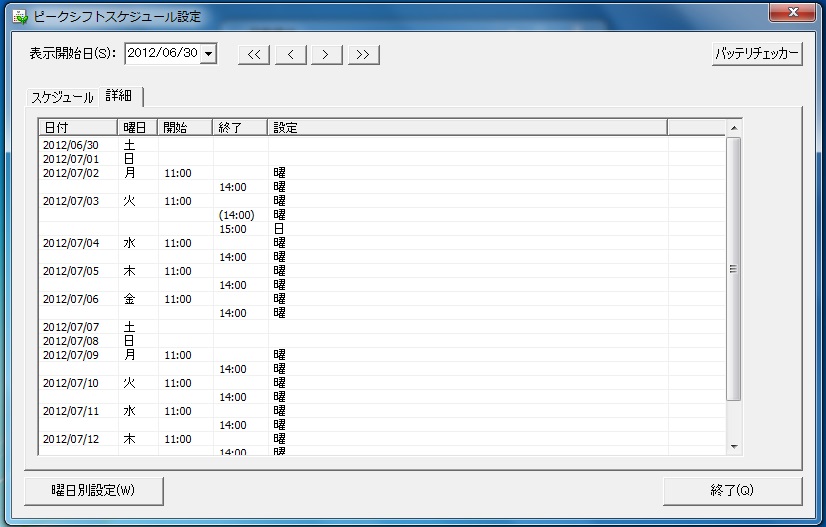Click 11:00 start time for 2012/07/10
This screenshot has height=527, width=826.
178,383
